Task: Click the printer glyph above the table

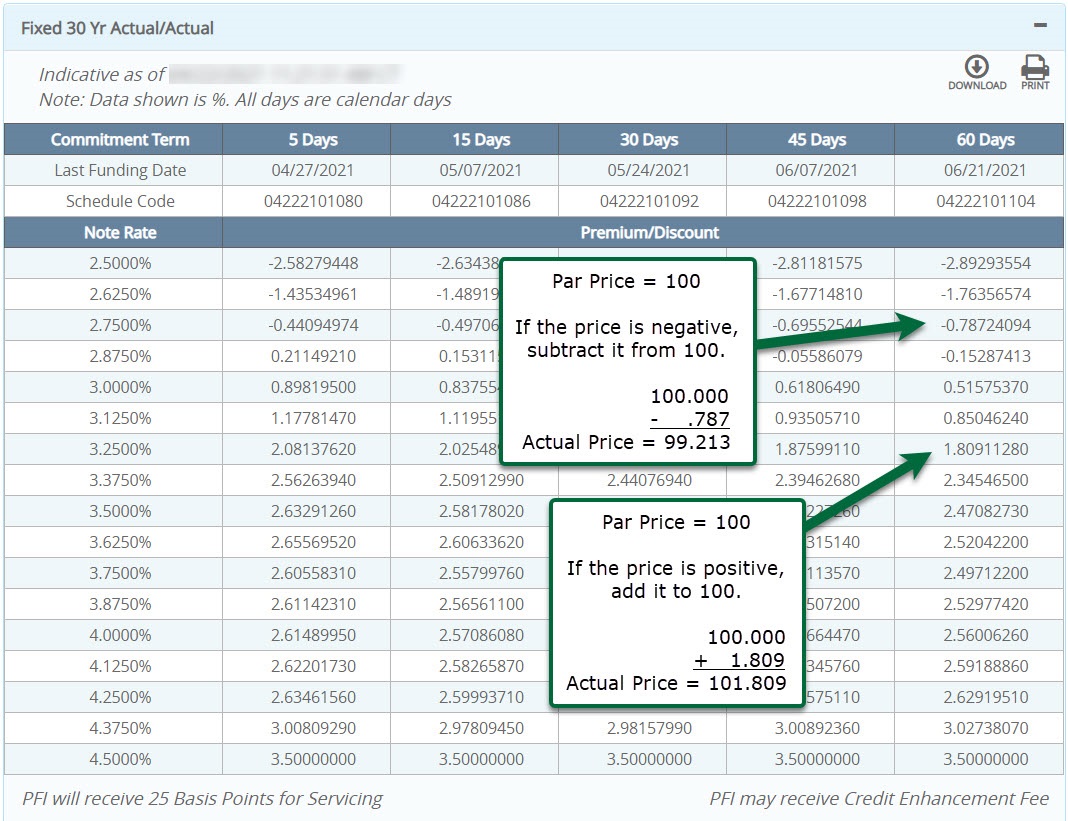Action: pyautogui.click(x=1035, y=64)
